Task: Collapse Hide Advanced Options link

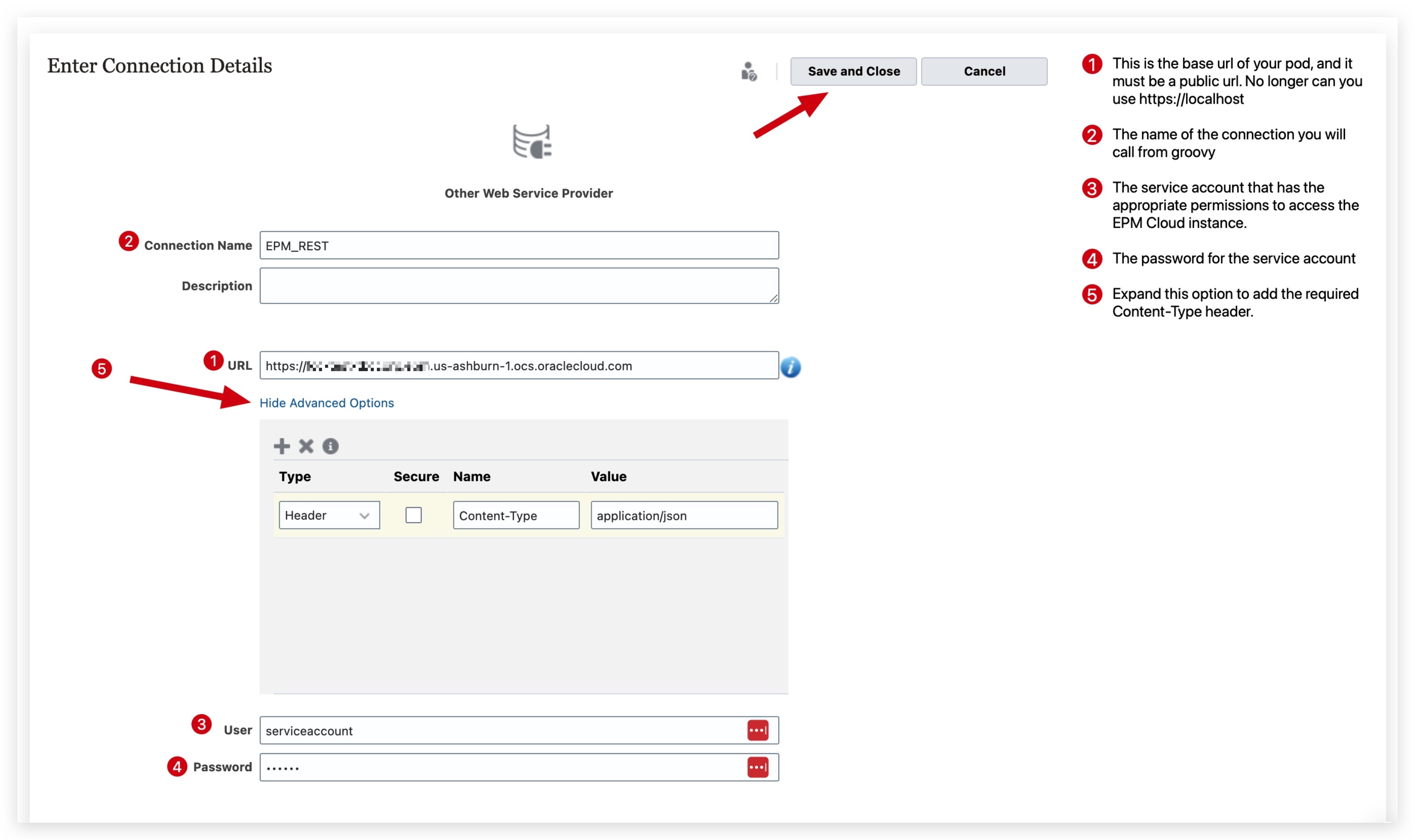Action: (x=327, y=403)
